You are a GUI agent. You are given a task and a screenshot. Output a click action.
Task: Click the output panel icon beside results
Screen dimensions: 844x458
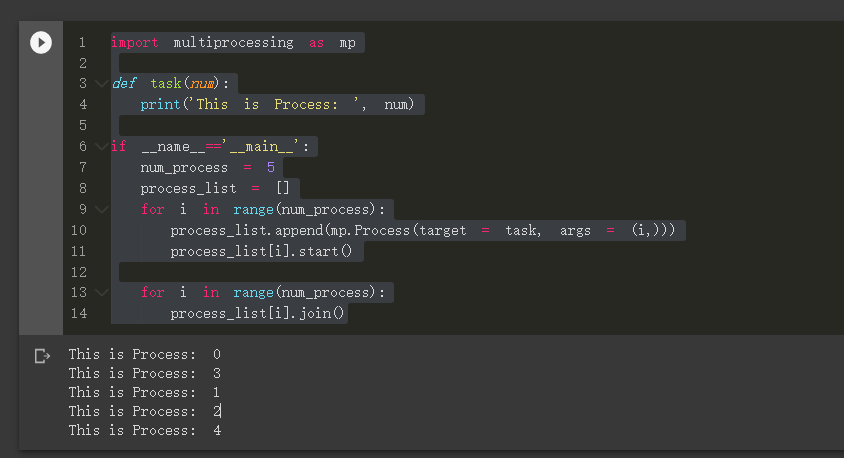point(42,356)
